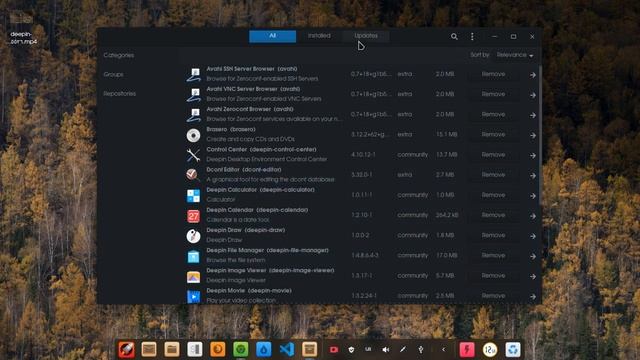
Task: Open details arrow for Avahi SSH Server Browser
Action: 533,75
